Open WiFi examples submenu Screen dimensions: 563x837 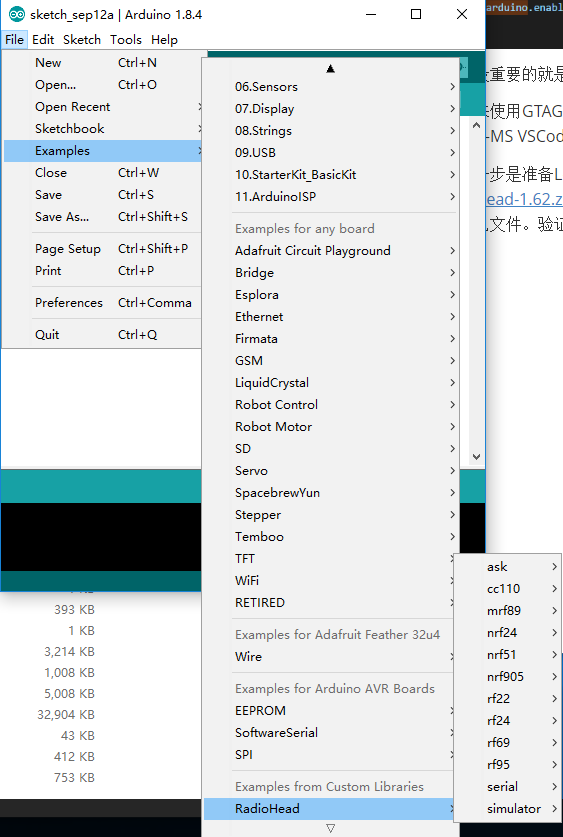click(330, 580)
